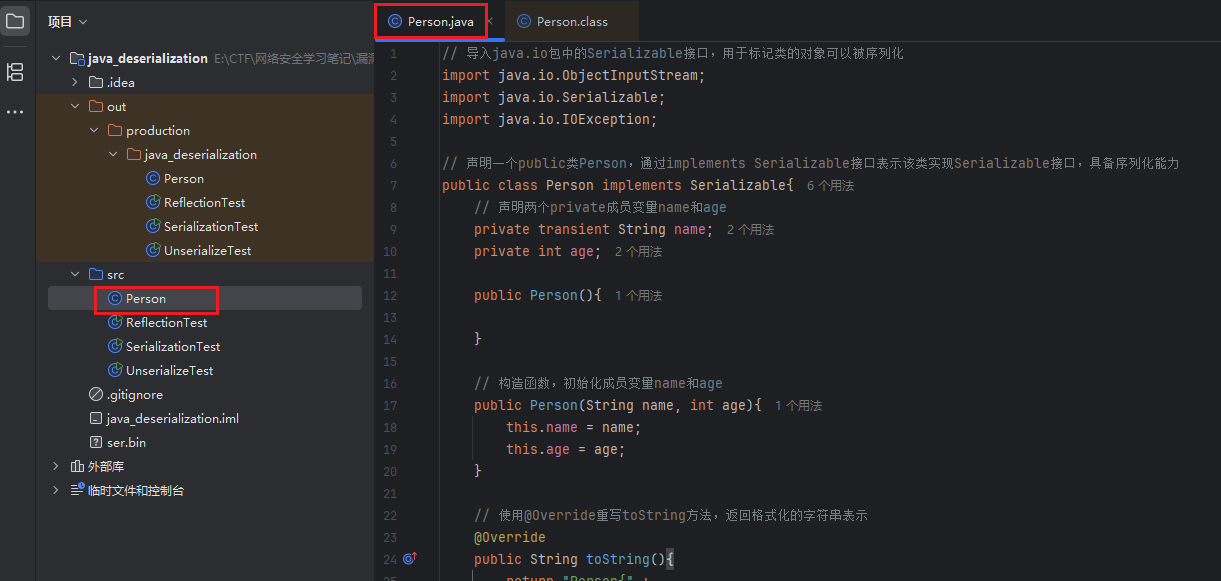Viewport: 1221px width, 581px height.
Task: Open the Project tool window folder icon
Action: [x=15, y=21]
